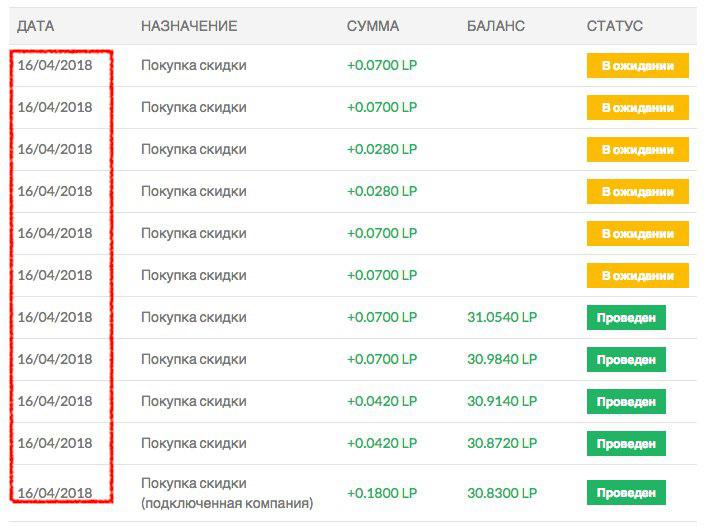Select the БАЛАНС column header

pos(495,25)
